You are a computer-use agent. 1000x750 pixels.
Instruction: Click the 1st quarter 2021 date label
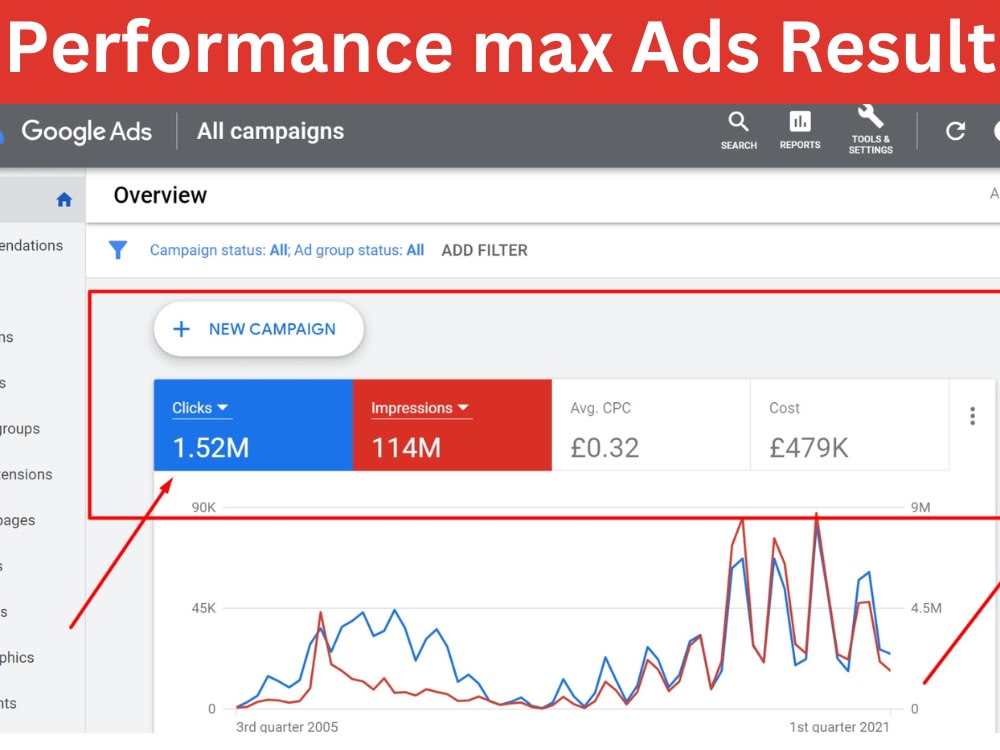tap(839, 727)
